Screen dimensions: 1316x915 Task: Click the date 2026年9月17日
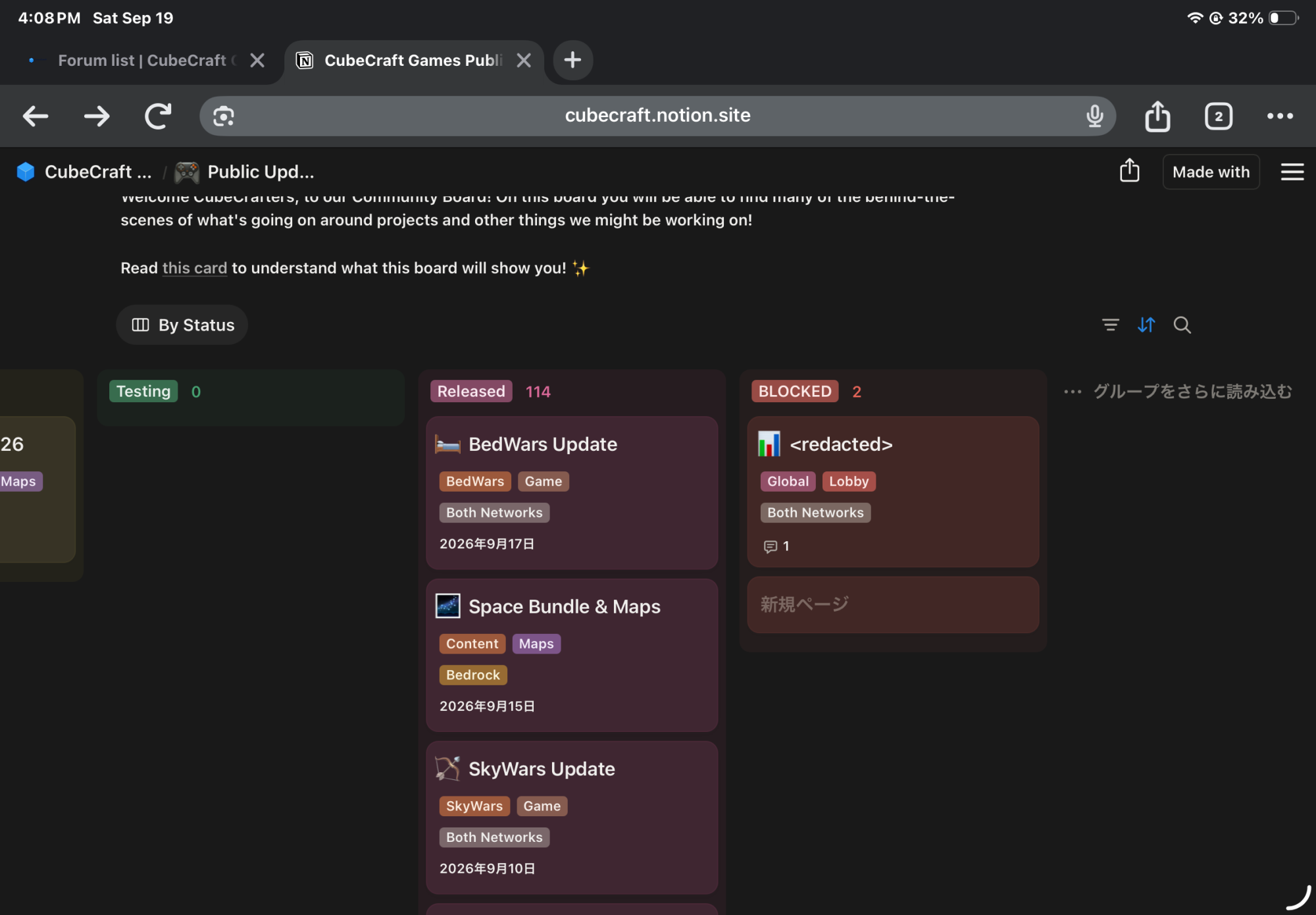[x=487, y=544]
